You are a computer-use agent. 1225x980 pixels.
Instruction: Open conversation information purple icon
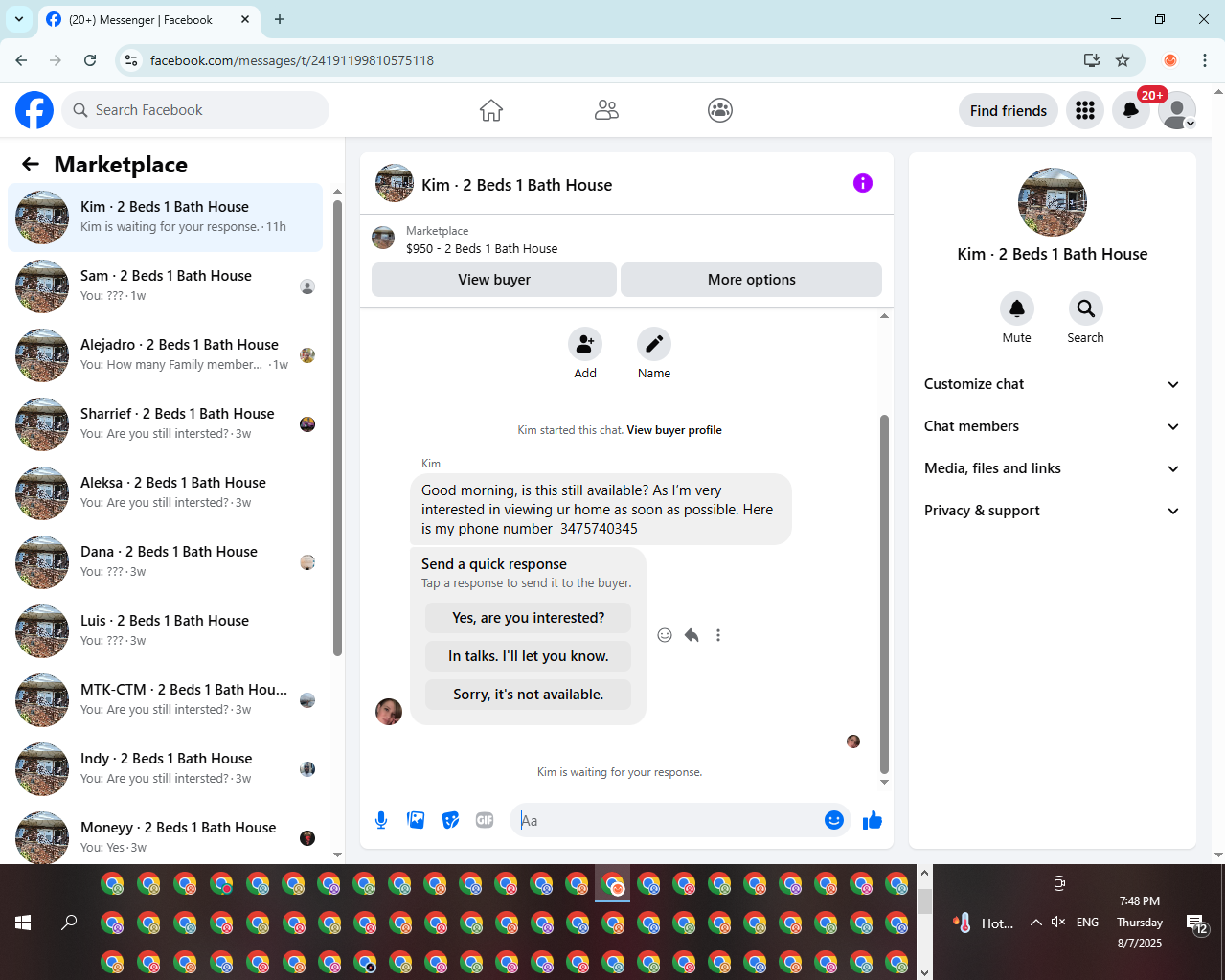pos(863,183)
